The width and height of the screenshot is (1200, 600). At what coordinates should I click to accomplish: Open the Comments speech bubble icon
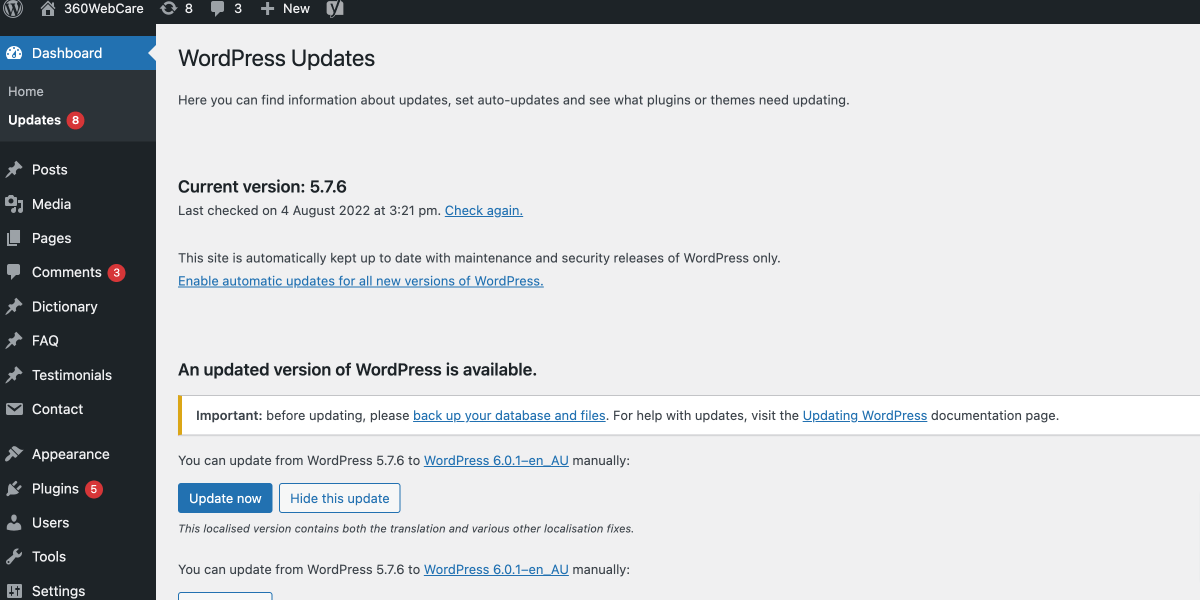[14, 271]
